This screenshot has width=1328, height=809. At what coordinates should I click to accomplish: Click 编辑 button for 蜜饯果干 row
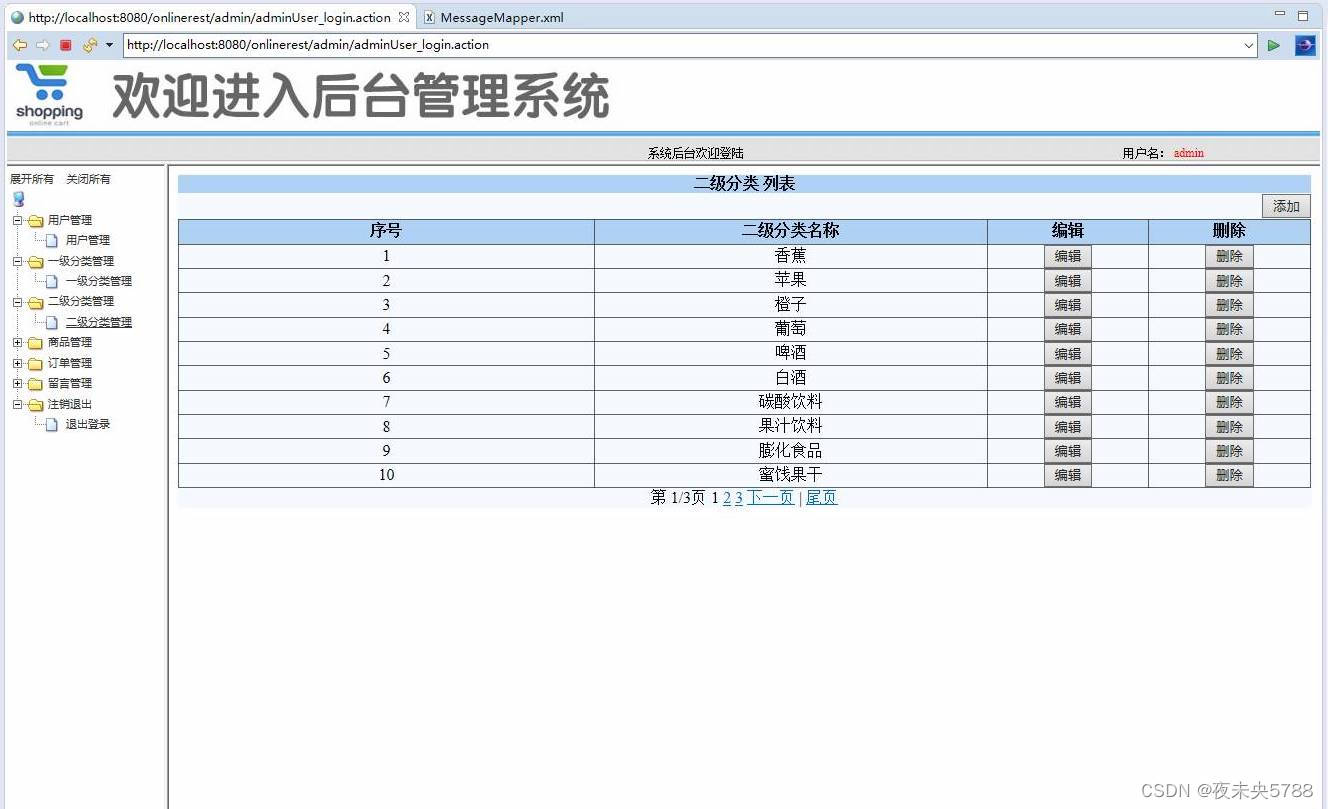(1068, 475)
